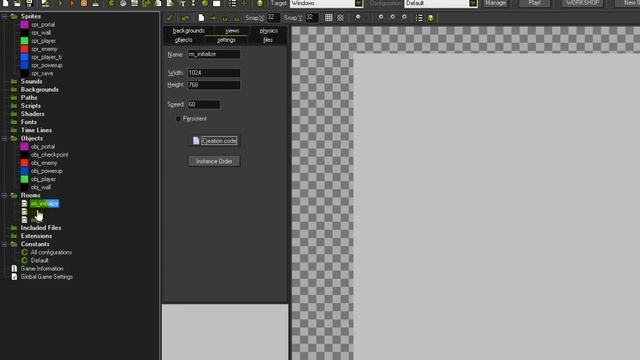
Task: Create a new sound resource
Action: pyautogui.click(x=123, y=4)
